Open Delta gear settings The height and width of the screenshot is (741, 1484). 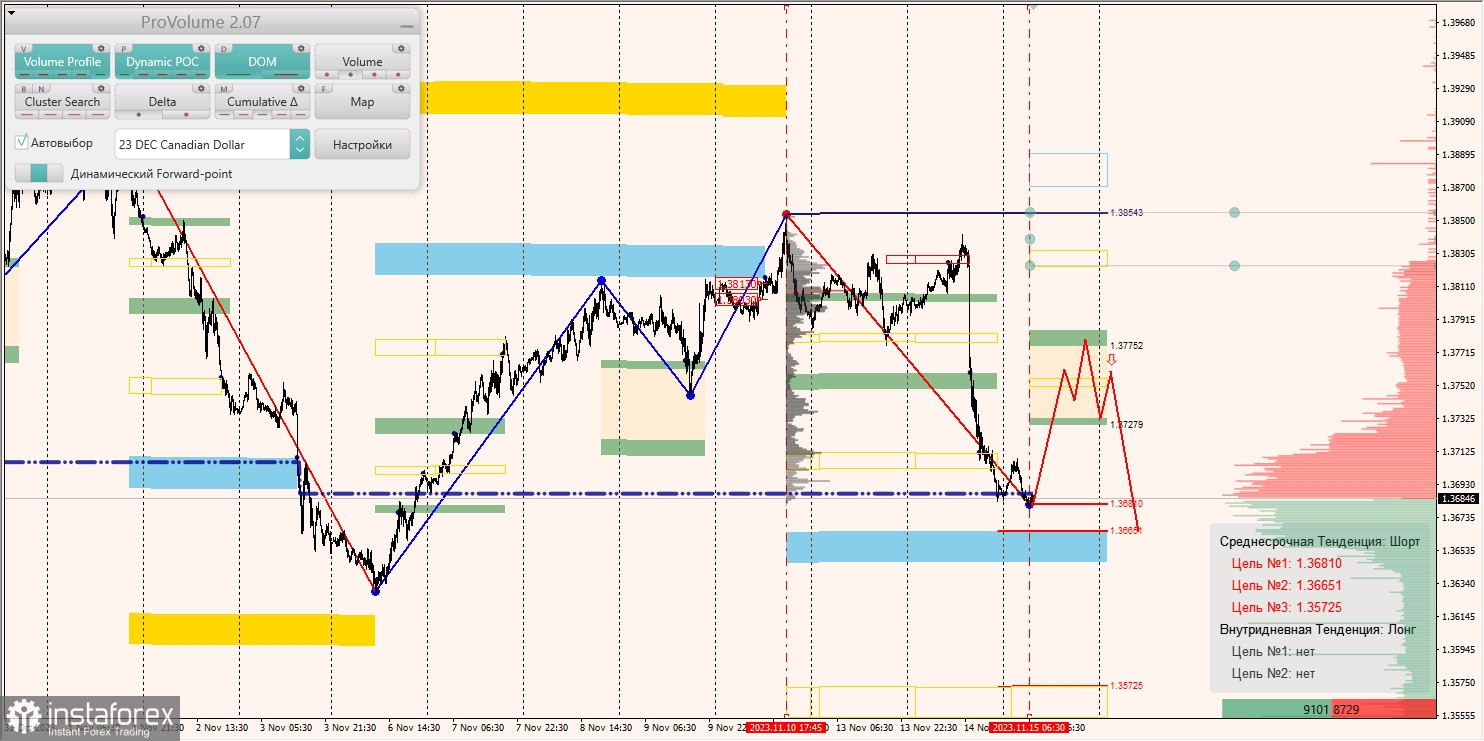201,88
